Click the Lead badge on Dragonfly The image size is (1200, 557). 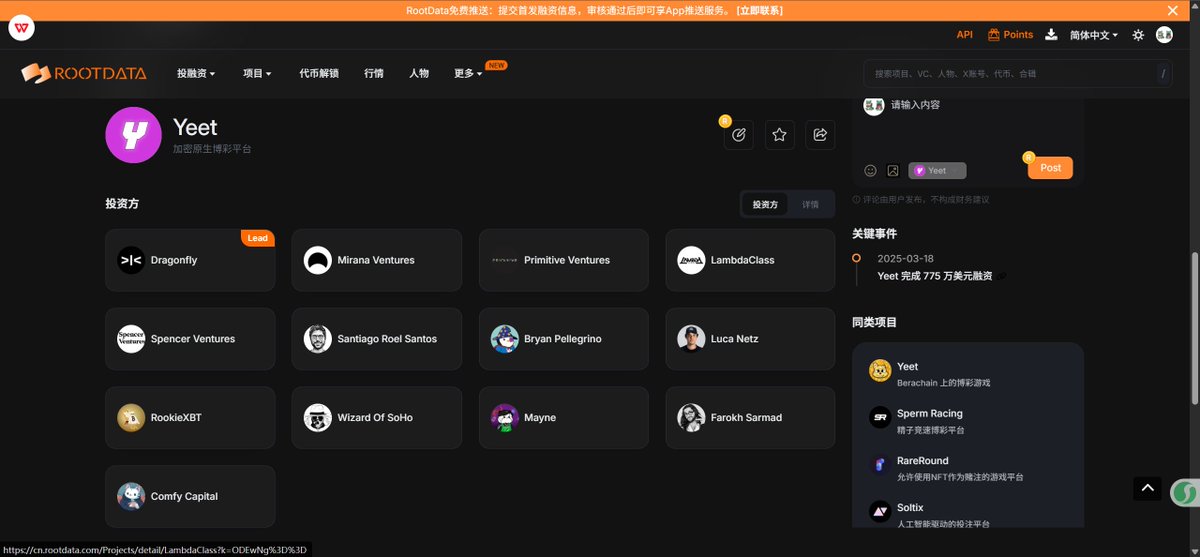coord(258,238)
